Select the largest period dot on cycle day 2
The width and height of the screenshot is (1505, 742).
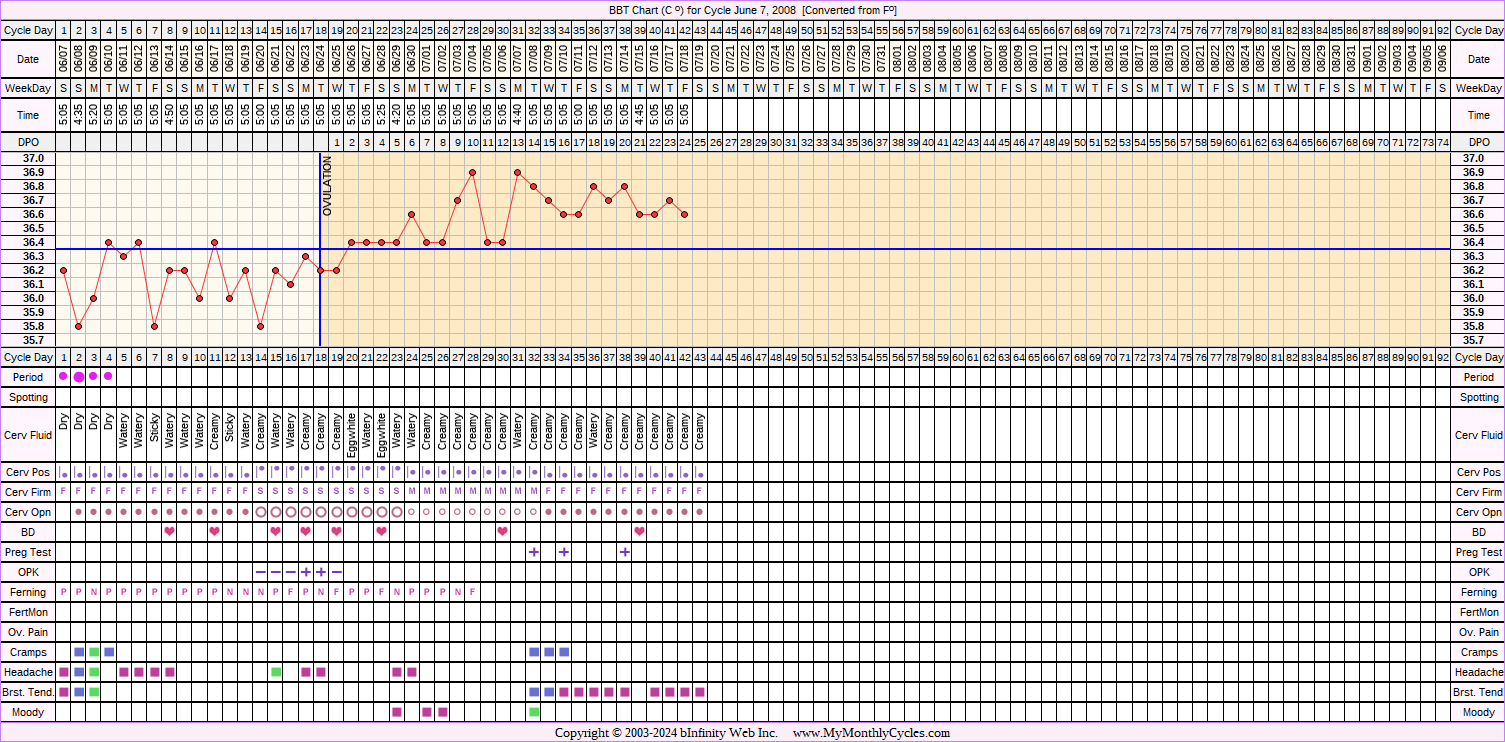[x=79, y=377]
